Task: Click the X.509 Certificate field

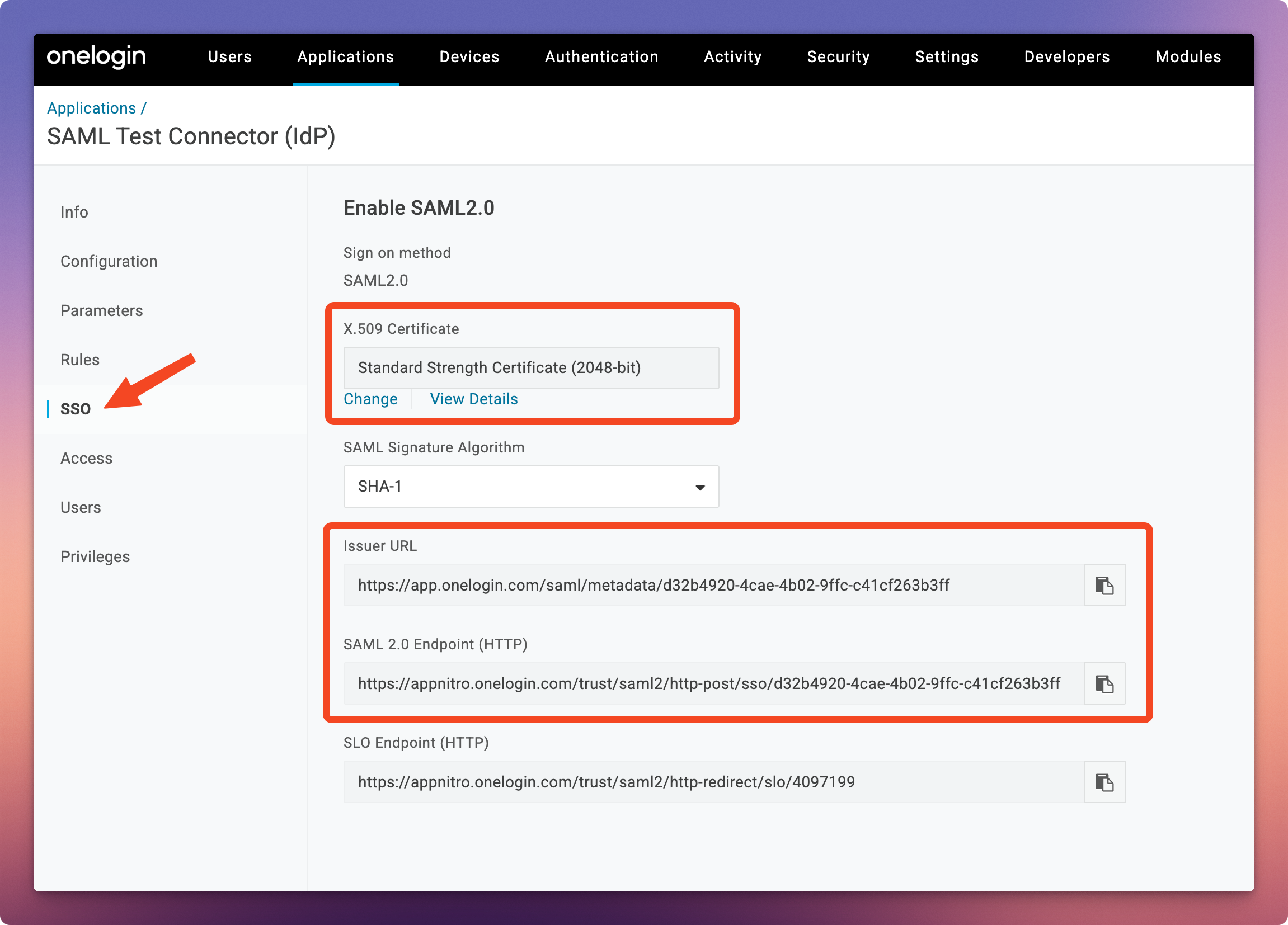Action: point(530,368)
